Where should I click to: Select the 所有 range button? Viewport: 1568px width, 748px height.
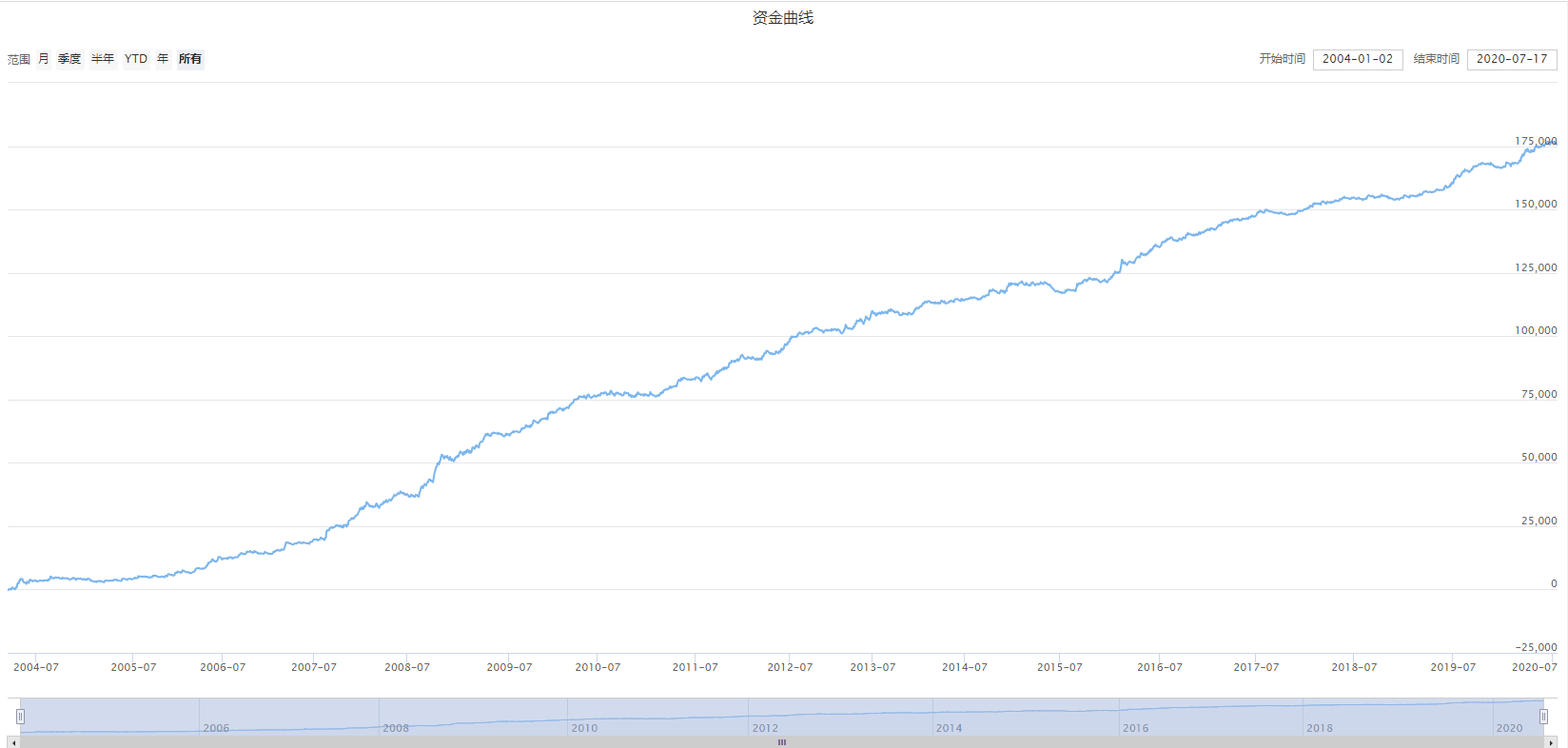click(x=190, y=59)
